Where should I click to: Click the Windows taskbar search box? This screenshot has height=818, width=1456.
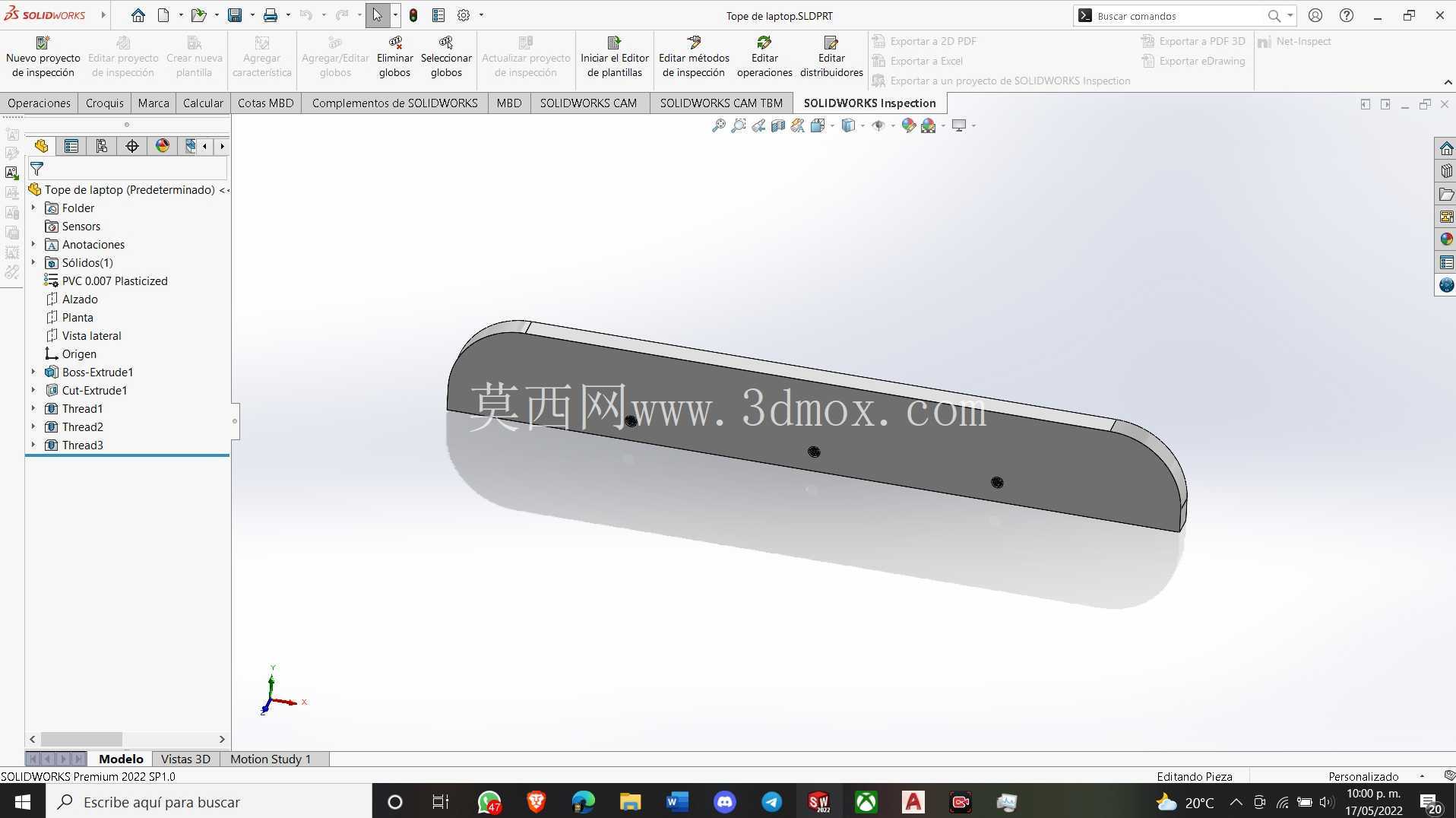click(209, 801)
